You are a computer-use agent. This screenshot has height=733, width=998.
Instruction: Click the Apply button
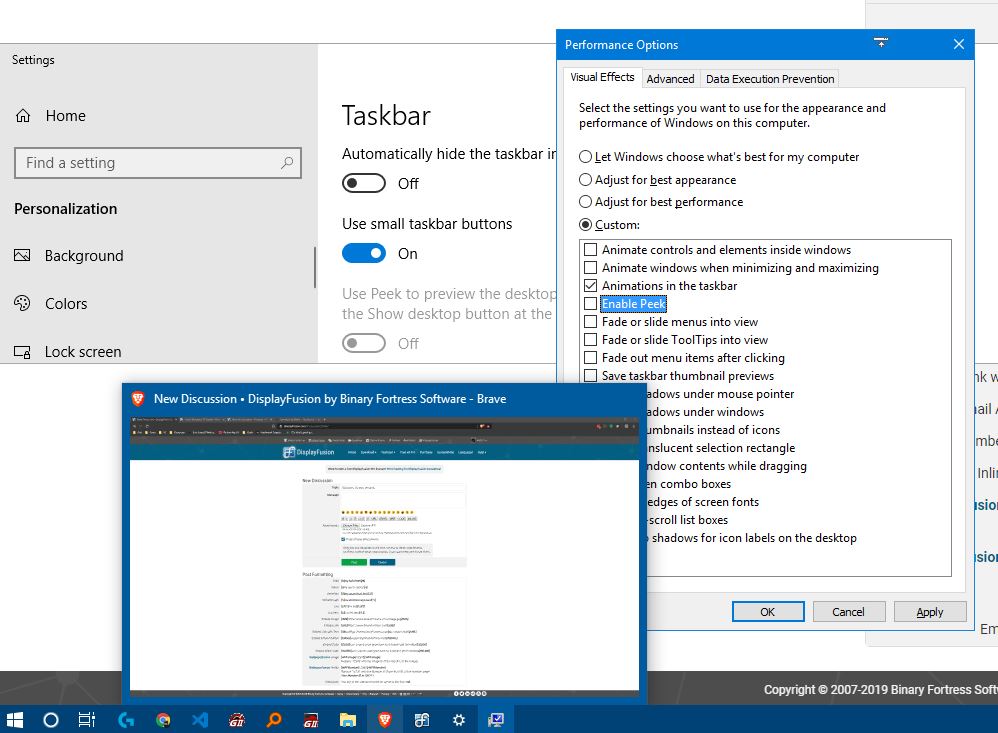[929, 612]
